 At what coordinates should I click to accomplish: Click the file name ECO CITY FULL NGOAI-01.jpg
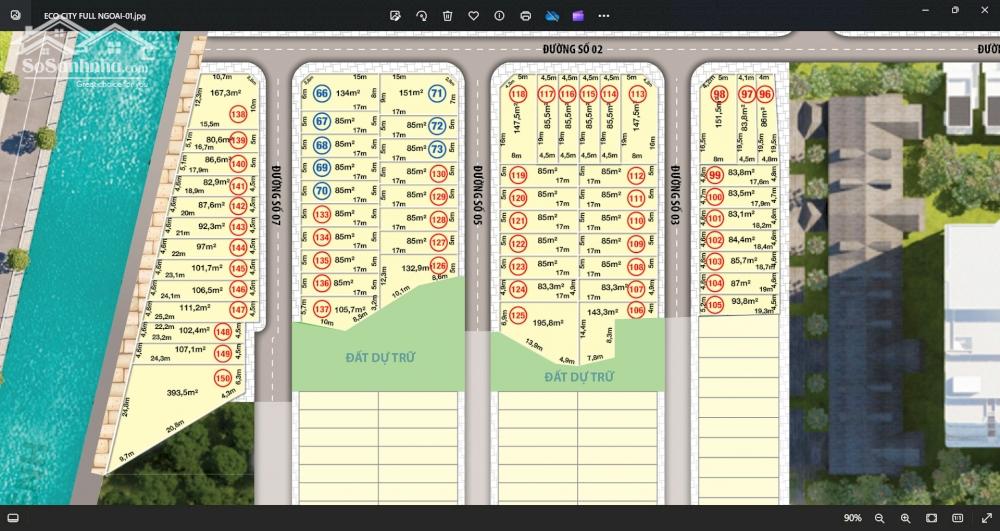(81, 17)
